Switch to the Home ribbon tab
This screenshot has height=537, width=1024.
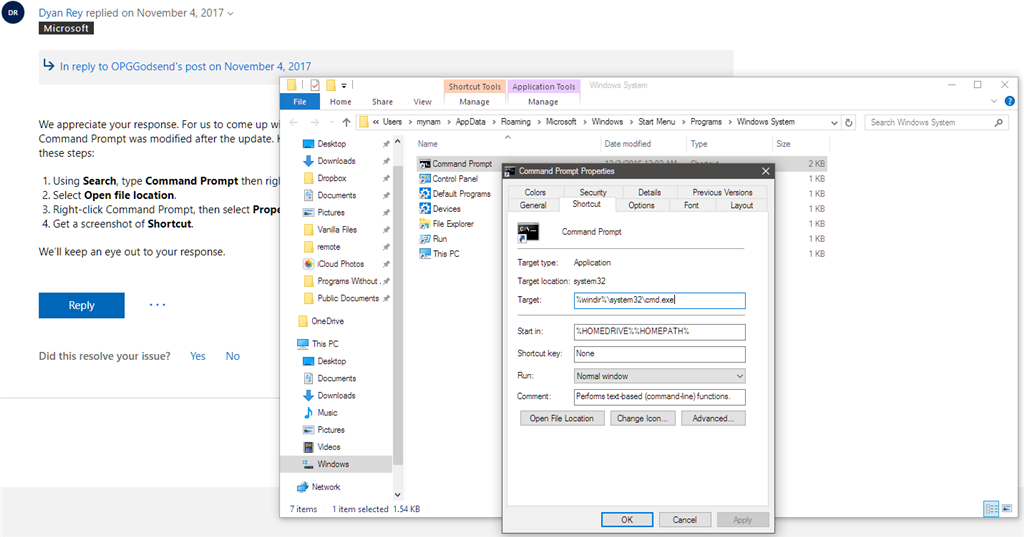[x=340, y=102]
